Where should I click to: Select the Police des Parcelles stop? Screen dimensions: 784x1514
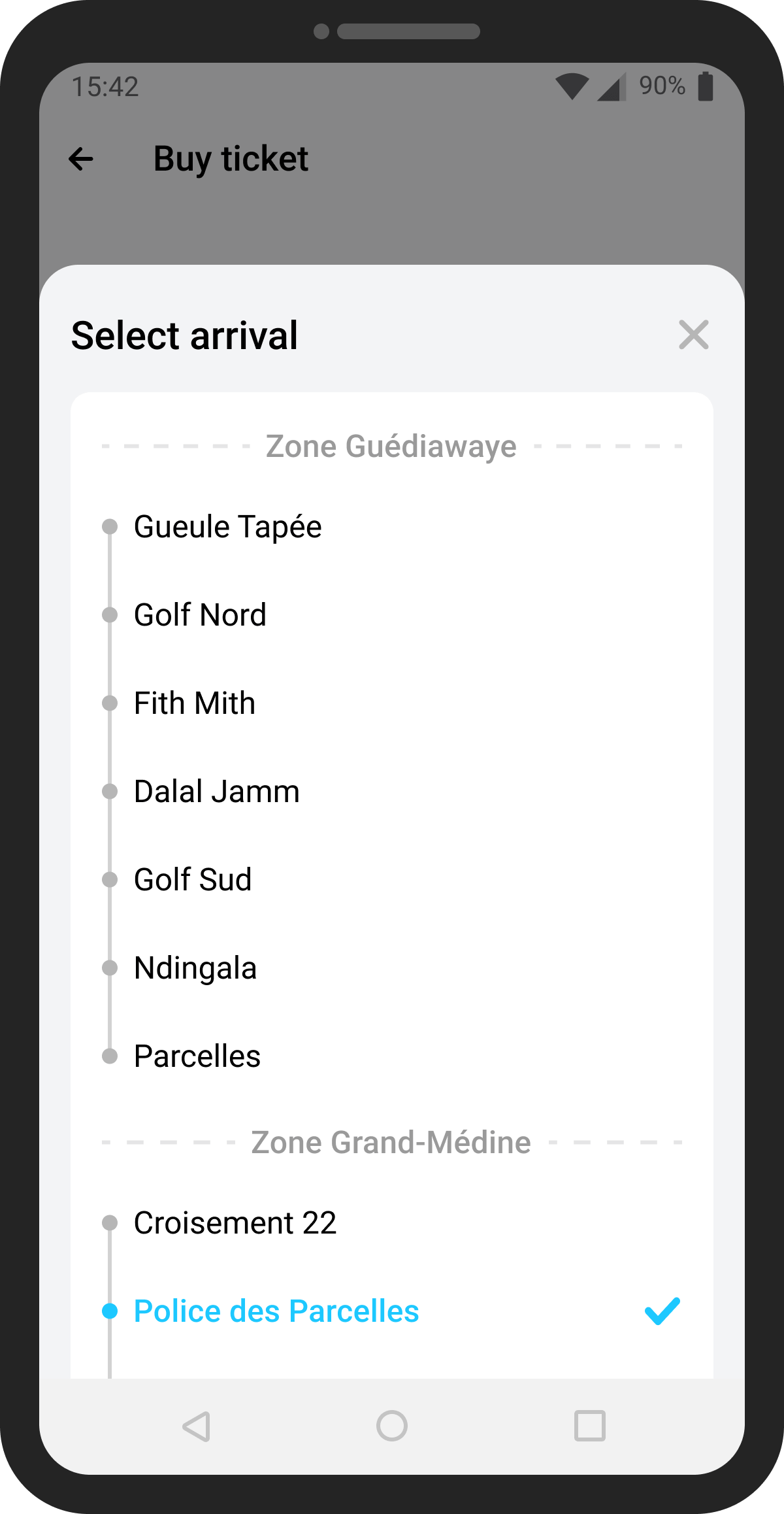click(276, 1311)
